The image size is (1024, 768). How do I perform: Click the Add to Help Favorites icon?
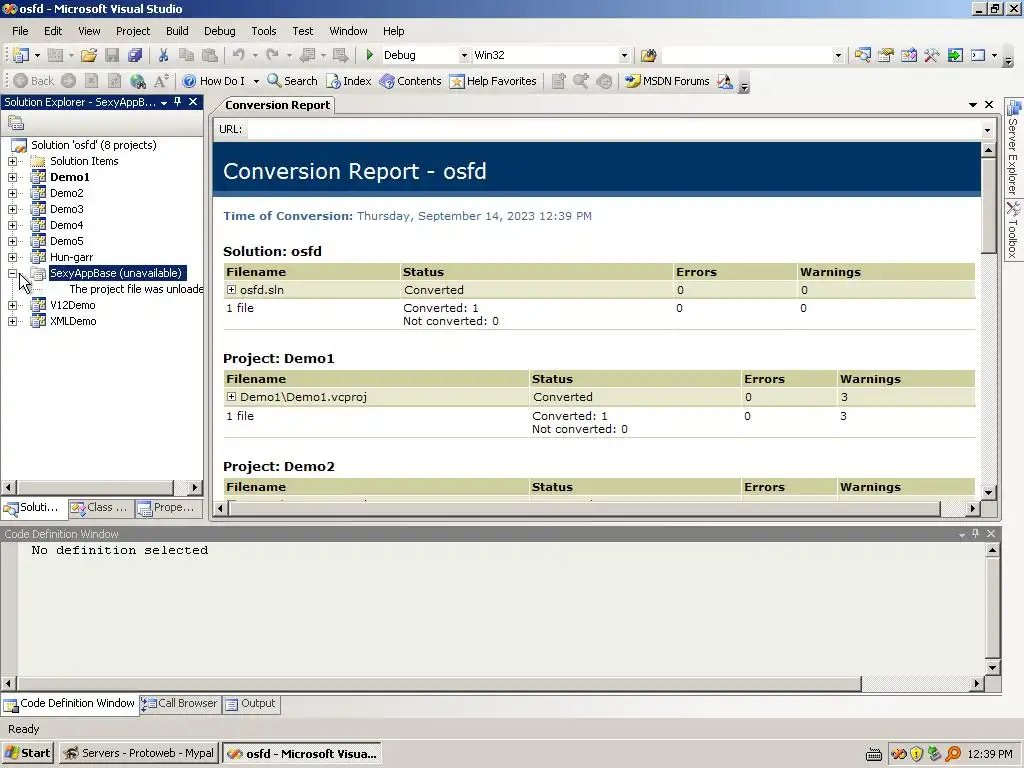tap(558, 81)
